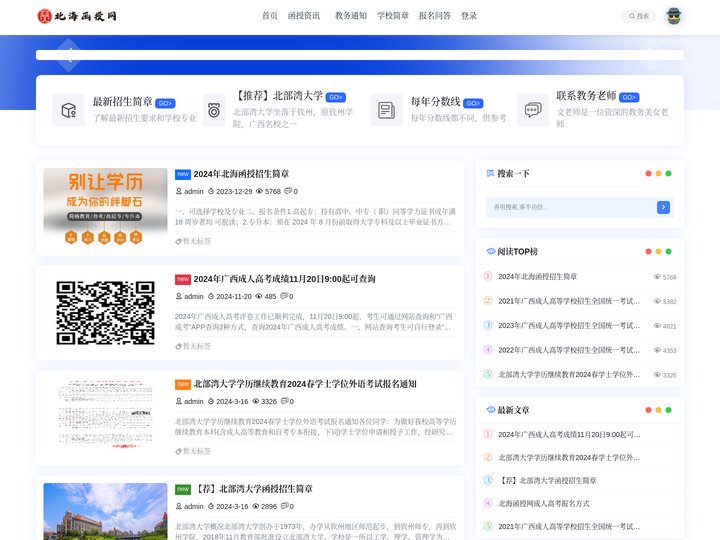This screenshot has width=720, height=540.
Task: Click GO button next to 联系教务老师
Action: [x=629, y=97]
